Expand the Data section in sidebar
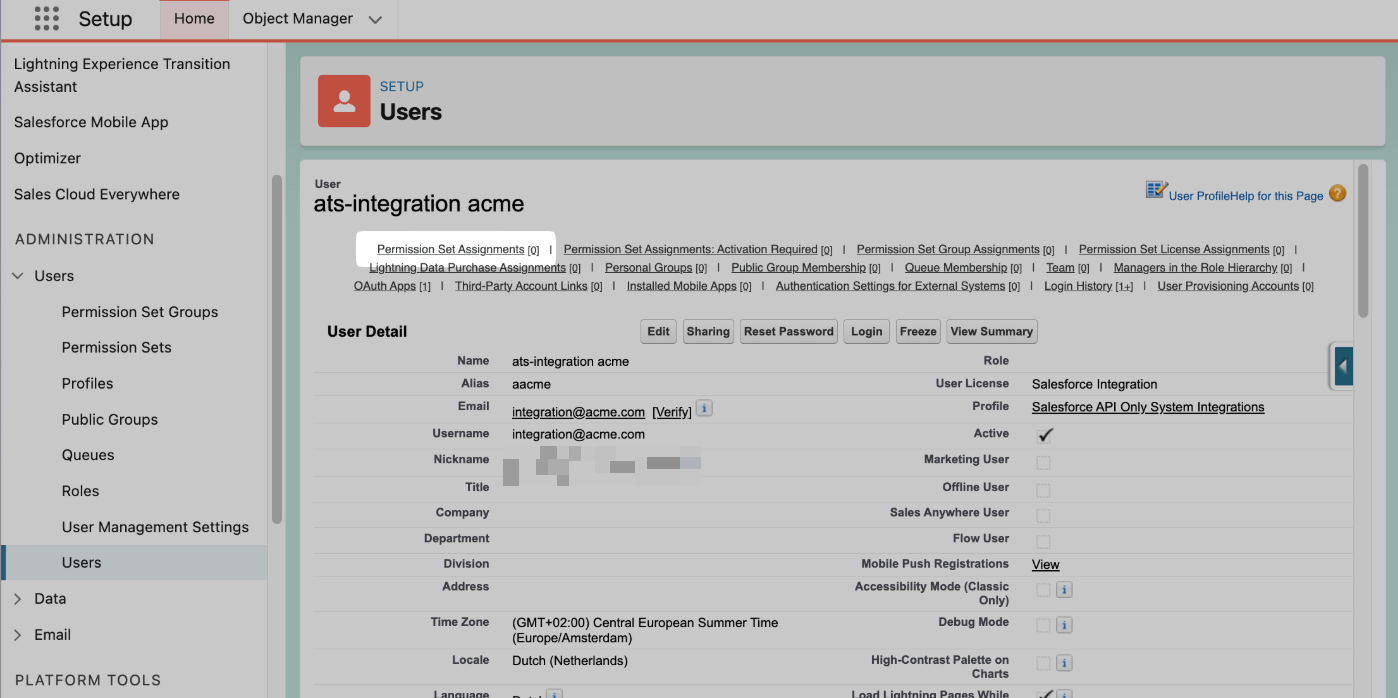1398x698 pixels. point(18,599)
